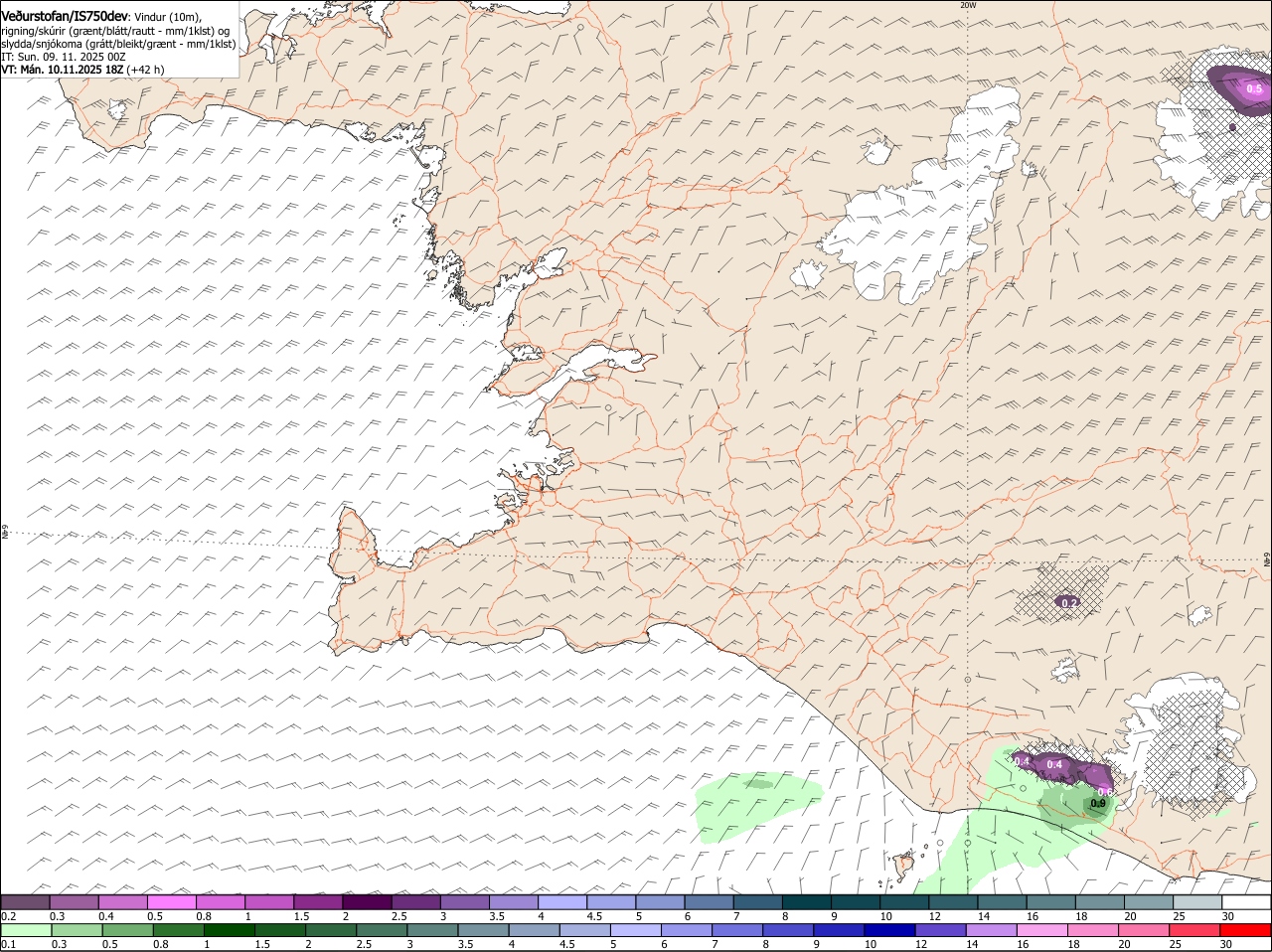
Task: Pick the bright red rain-scale swatch above 30
Action: pos(1246,930)
